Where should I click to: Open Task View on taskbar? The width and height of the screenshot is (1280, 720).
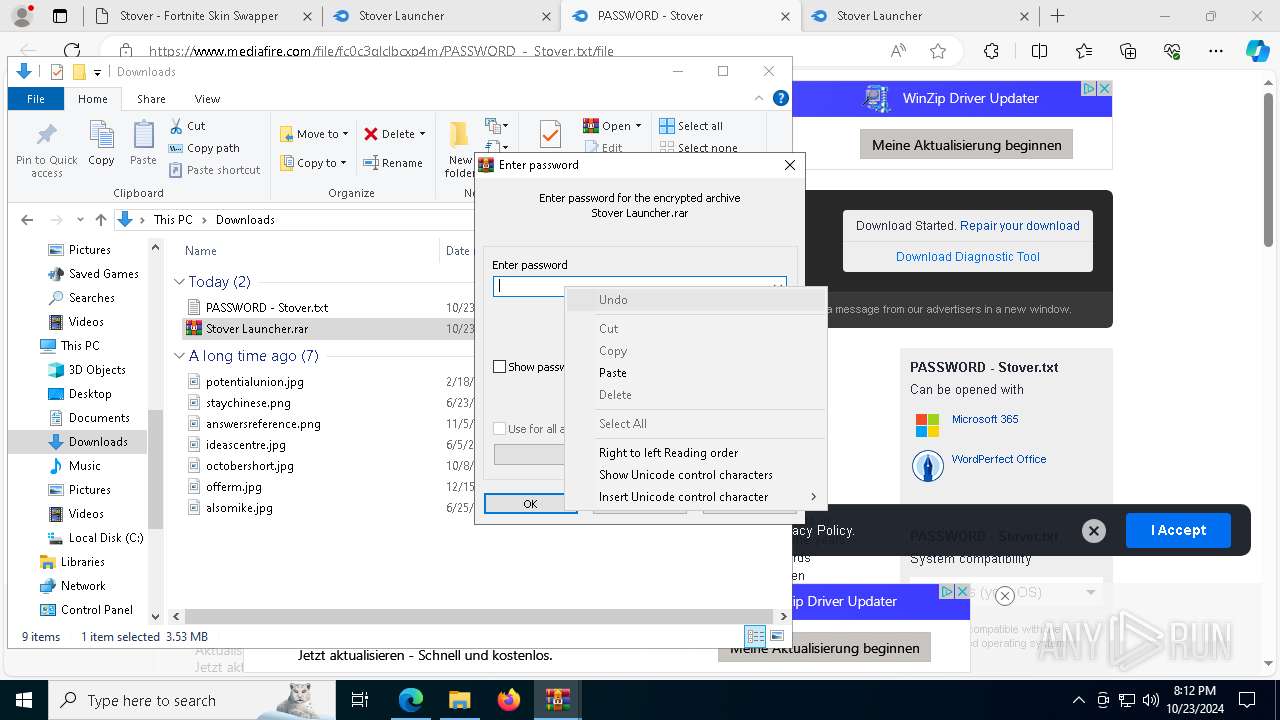[360, 700]
